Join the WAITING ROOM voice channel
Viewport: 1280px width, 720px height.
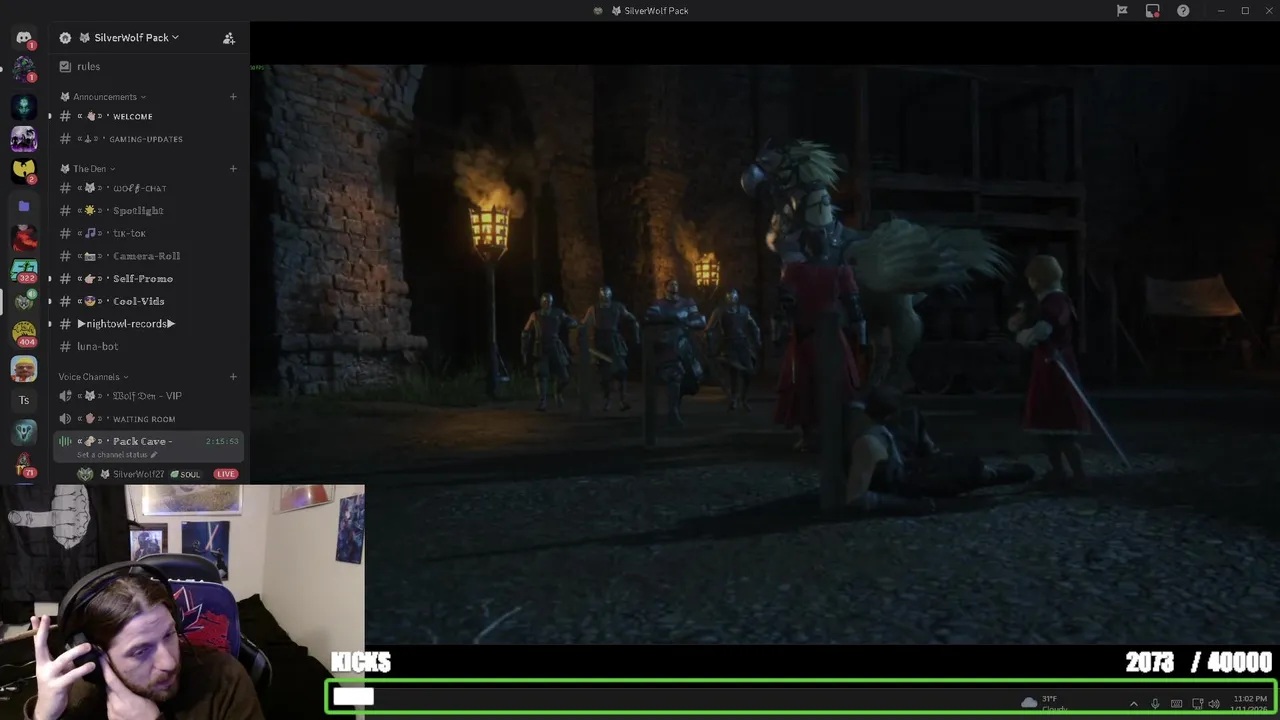tap(147, 419)
